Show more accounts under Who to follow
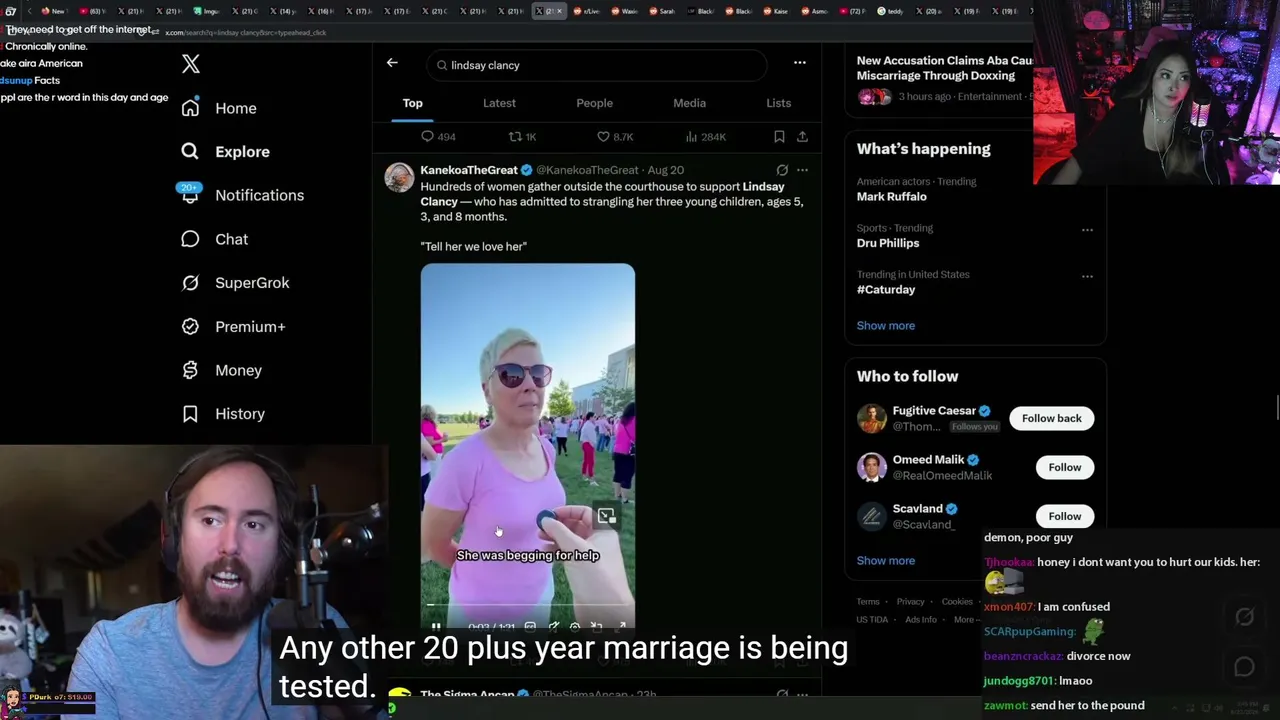 coord(885,560)
